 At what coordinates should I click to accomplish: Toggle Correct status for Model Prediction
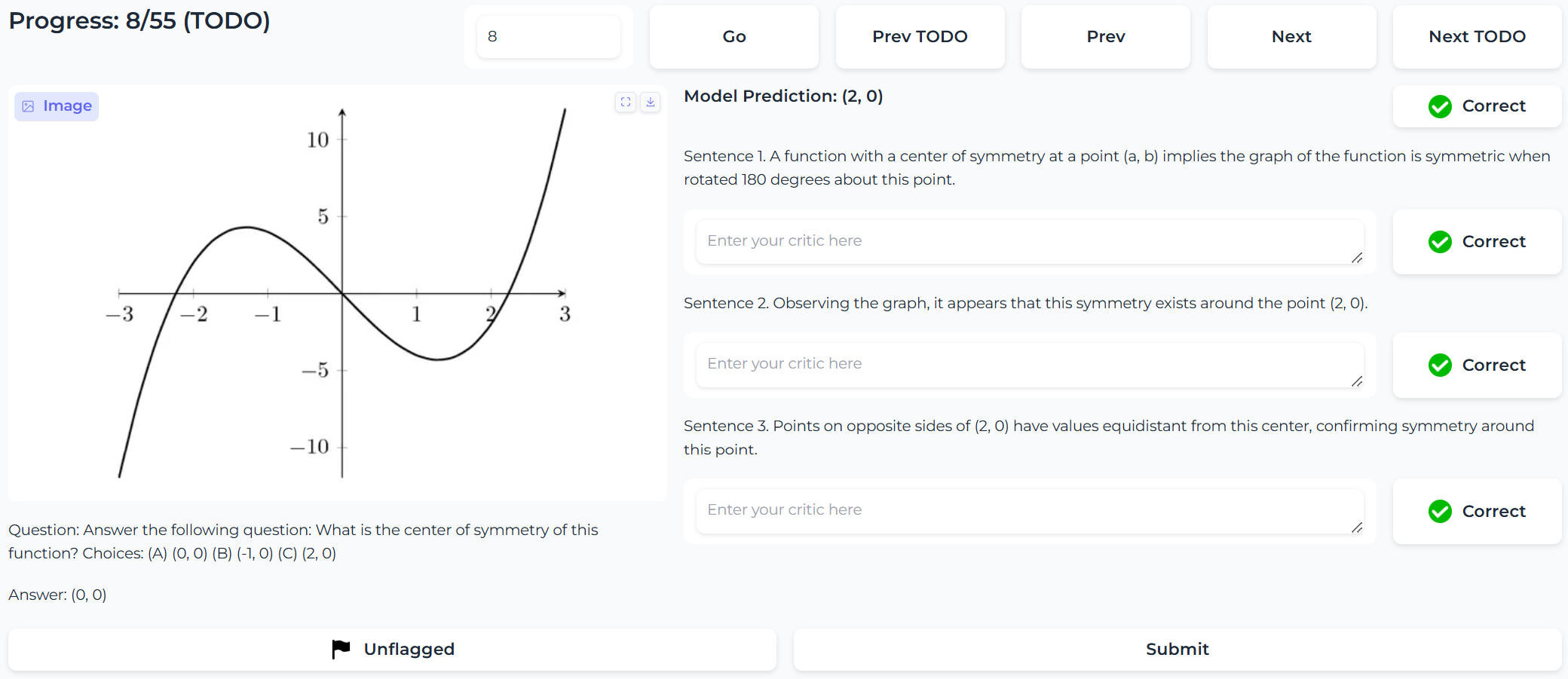[x=1477, y=106]
